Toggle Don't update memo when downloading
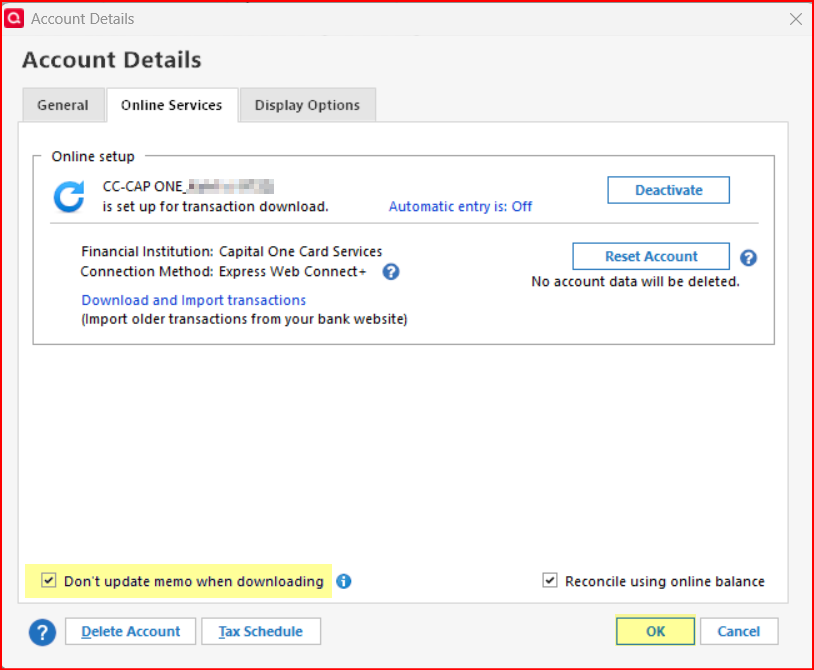814x670 pixels. (49, 580)
